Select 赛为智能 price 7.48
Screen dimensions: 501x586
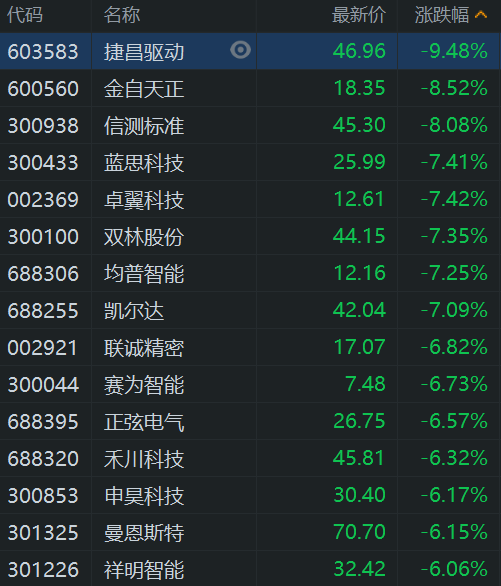tap(365, 384)
